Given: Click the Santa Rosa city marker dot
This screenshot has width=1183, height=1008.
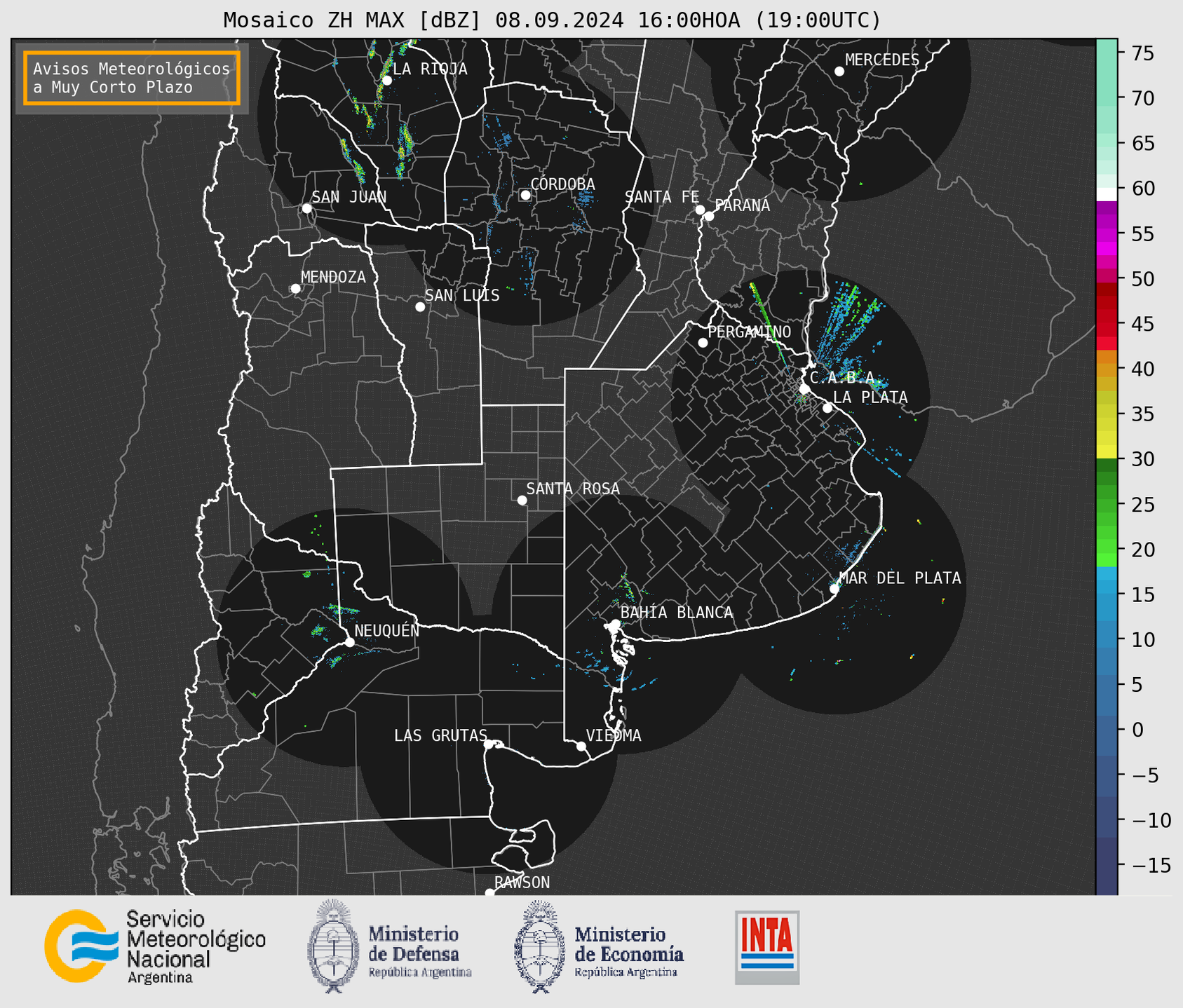Looking at the screenshot, I should coord(522,500).
